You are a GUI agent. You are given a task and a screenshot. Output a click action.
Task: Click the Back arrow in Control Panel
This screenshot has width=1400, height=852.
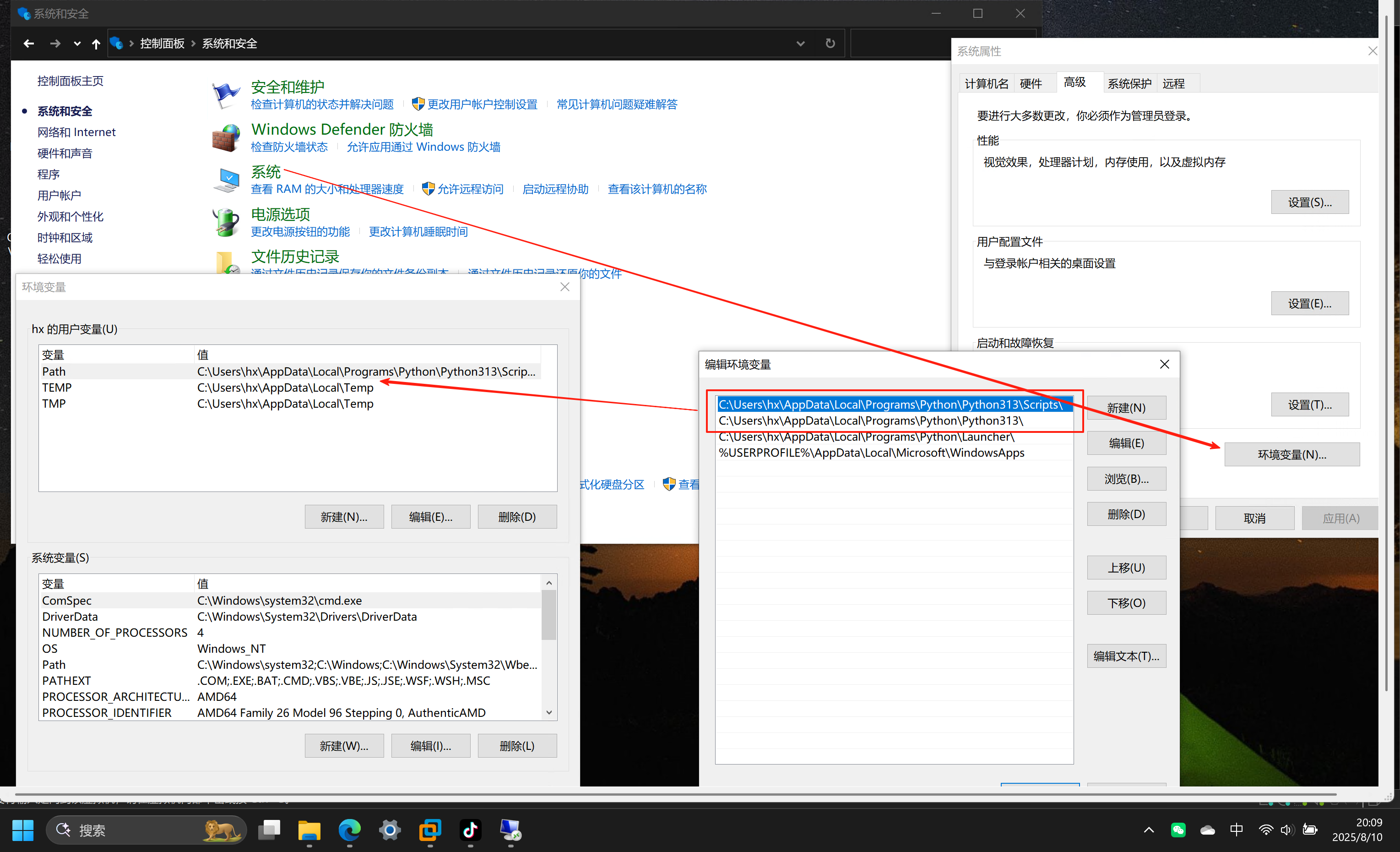pos(29,43)
